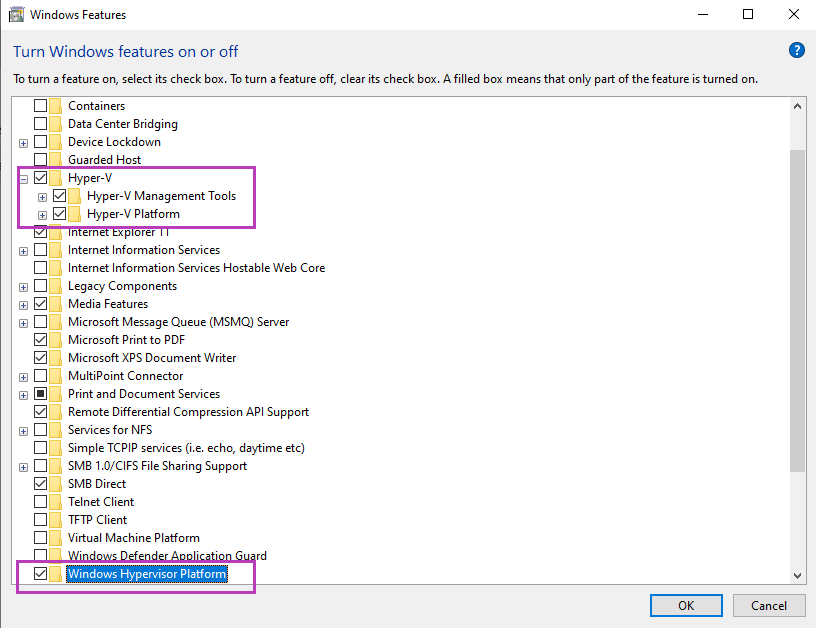Maximize the Windows Features window
Image resolution: width=816 pixels, height=628 pixels.
pos(748,15)
